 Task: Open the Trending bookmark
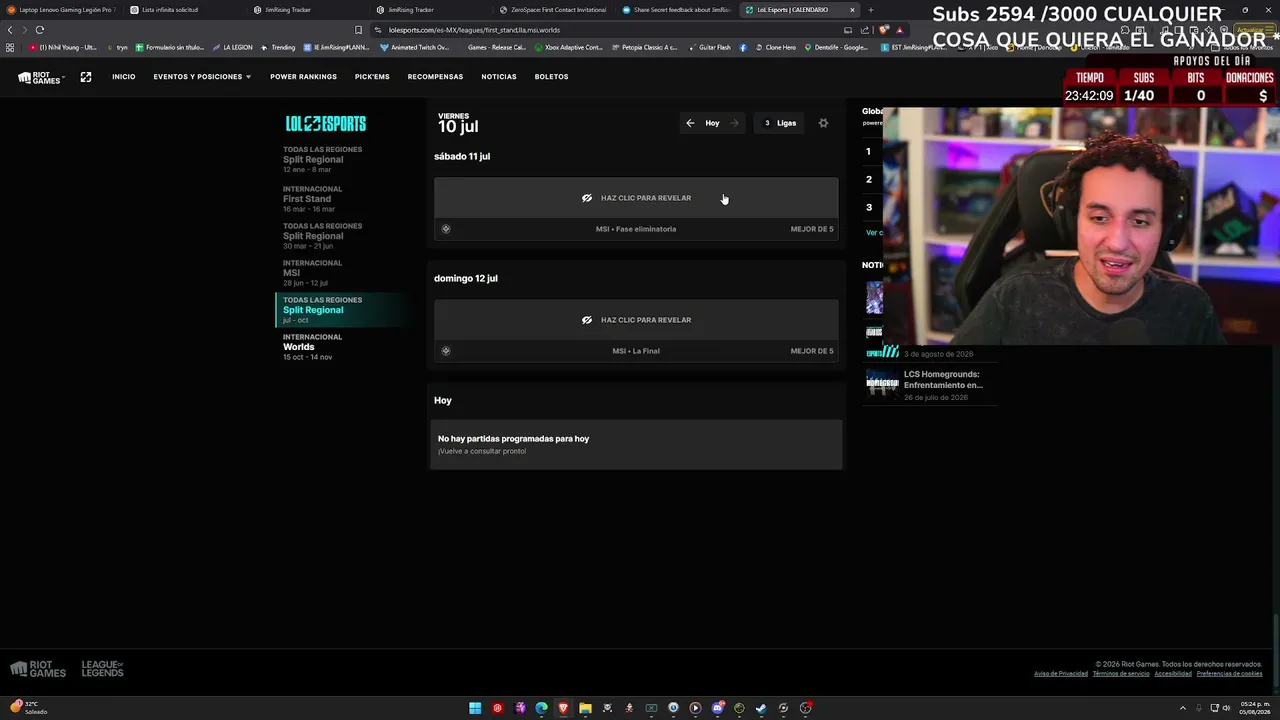[x=278, y=47]
